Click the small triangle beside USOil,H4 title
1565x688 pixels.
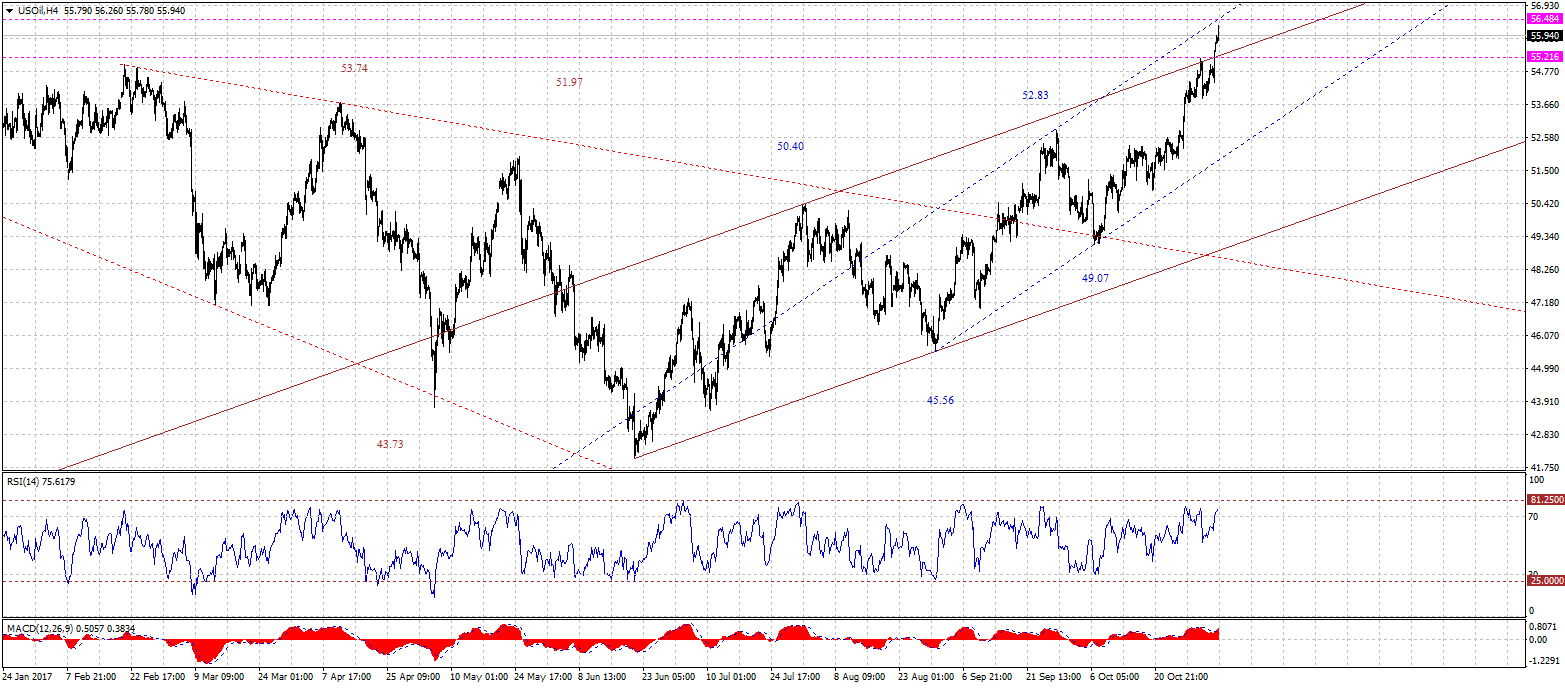pyautogui.click(x=9, y=10)
